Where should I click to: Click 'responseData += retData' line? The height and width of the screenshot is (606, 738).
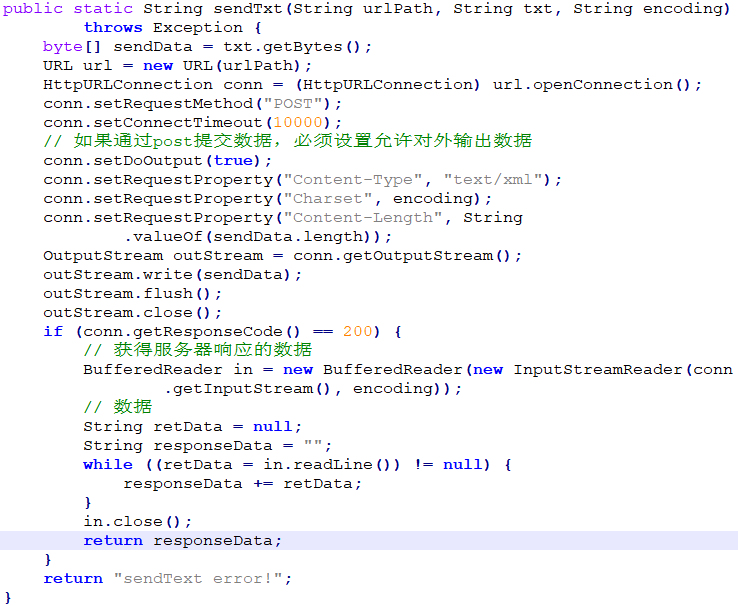242,484
